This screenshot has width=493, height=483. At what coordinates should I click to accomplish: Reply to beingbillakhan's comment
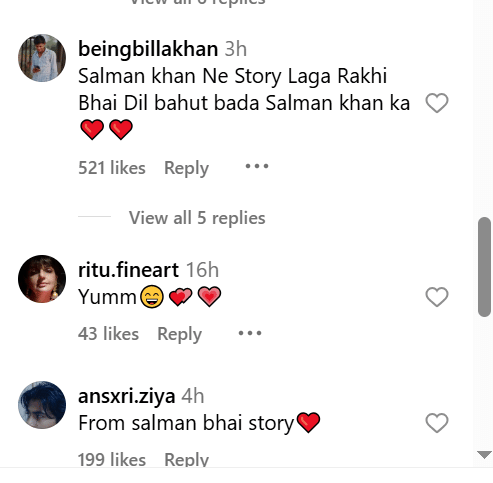pos(186,168)
